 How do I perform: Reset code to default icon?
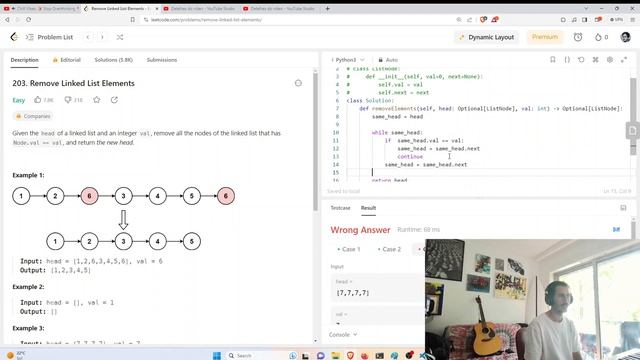pos(581,60)
